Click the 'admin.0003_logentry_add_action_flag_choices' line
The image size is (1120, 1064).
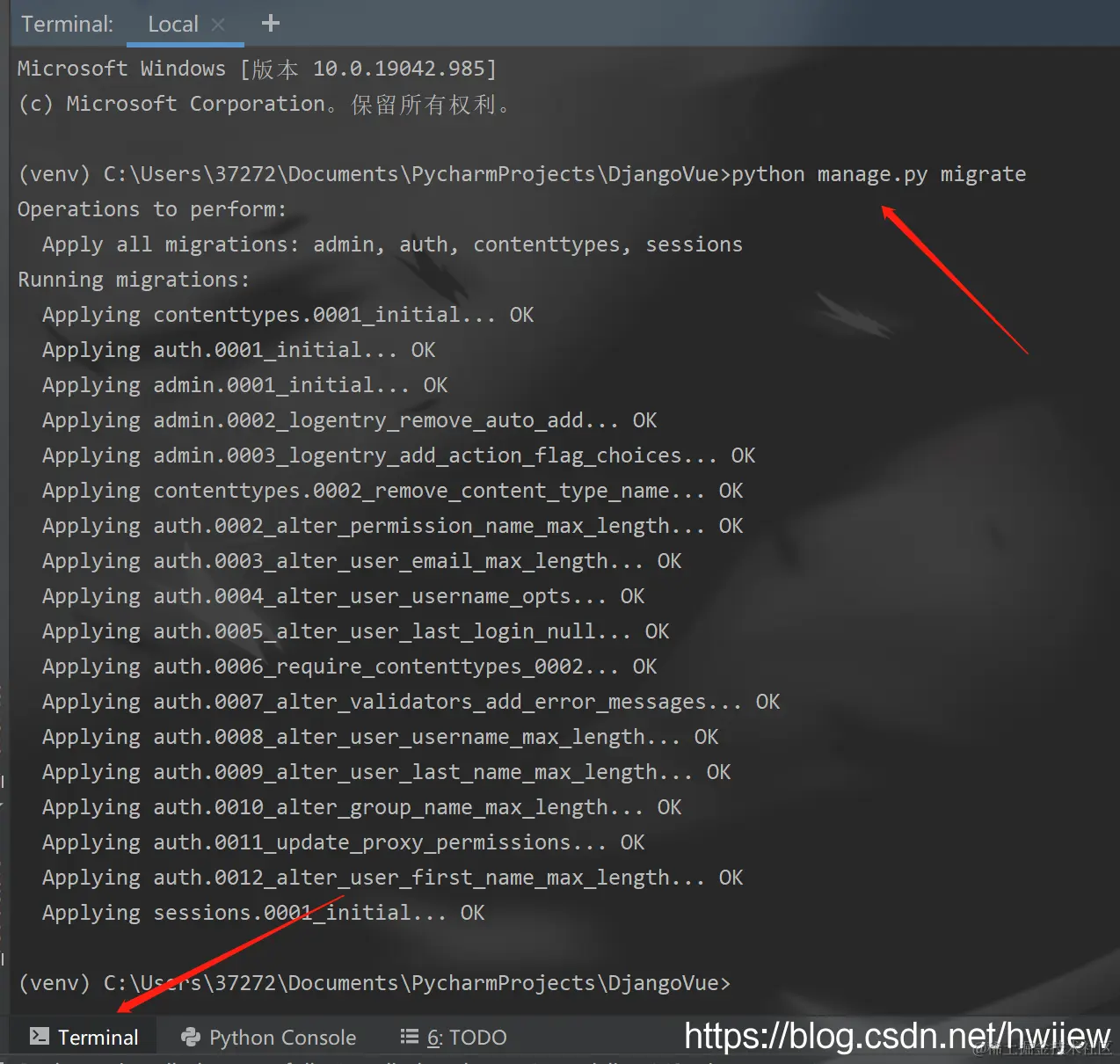coord(398,455)
